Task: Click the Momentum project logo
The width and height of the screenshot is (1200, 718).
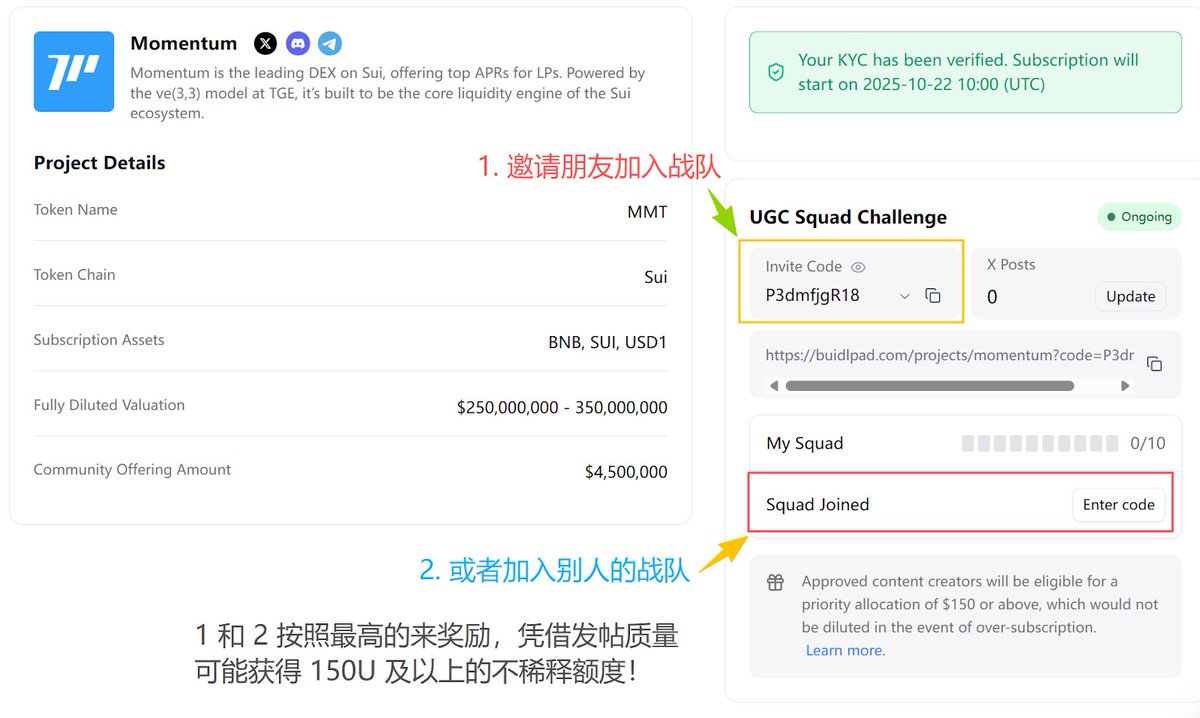Action: [74, 71]
